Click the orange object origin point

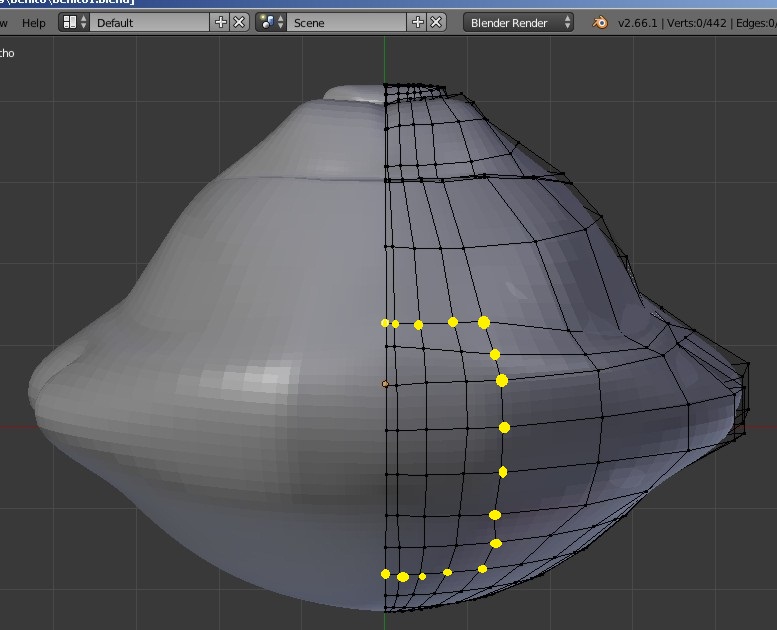point(385,383)
